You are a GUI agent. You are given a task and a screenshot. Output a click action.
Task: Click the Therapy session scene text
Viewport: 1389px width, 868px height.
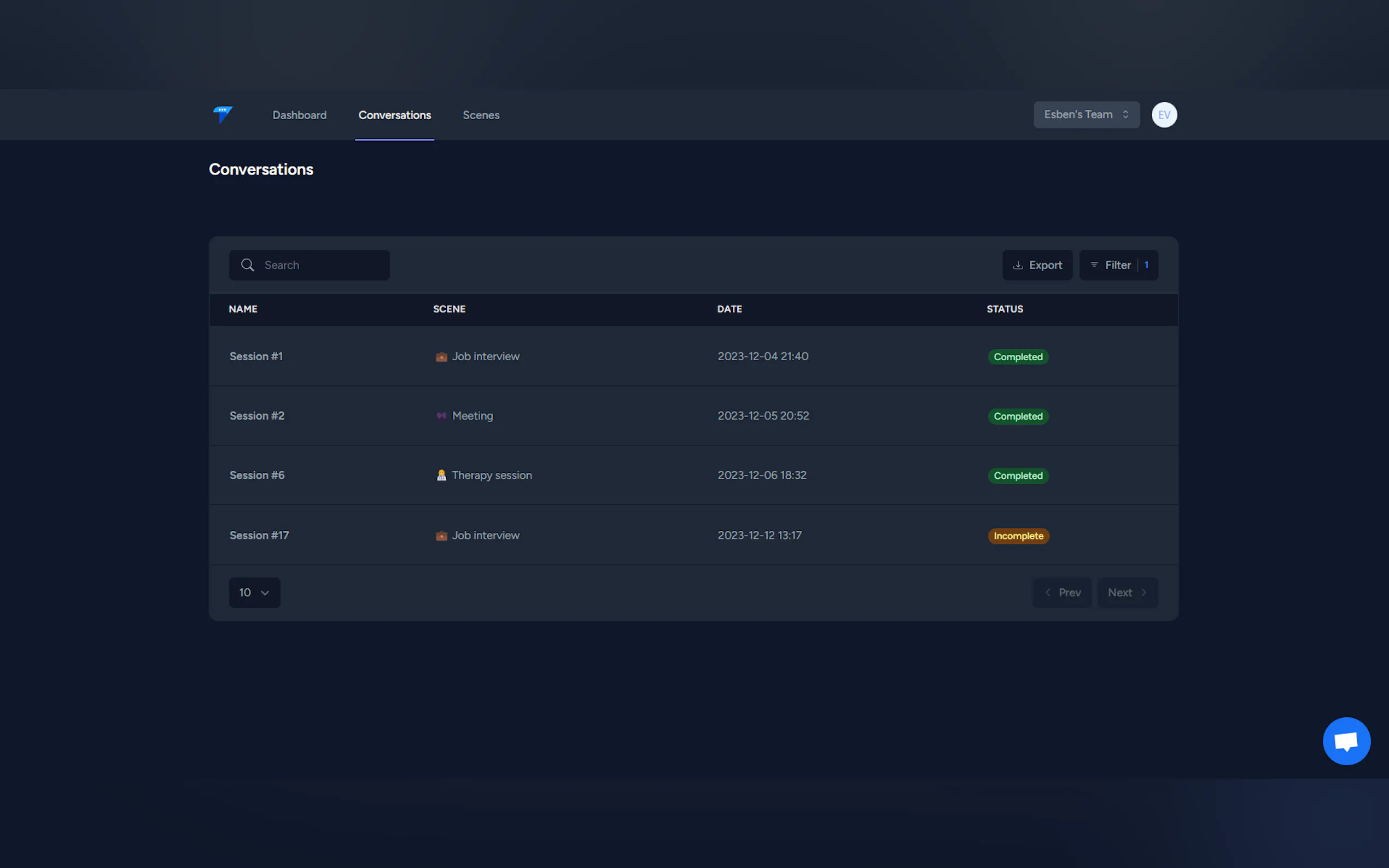492,476
